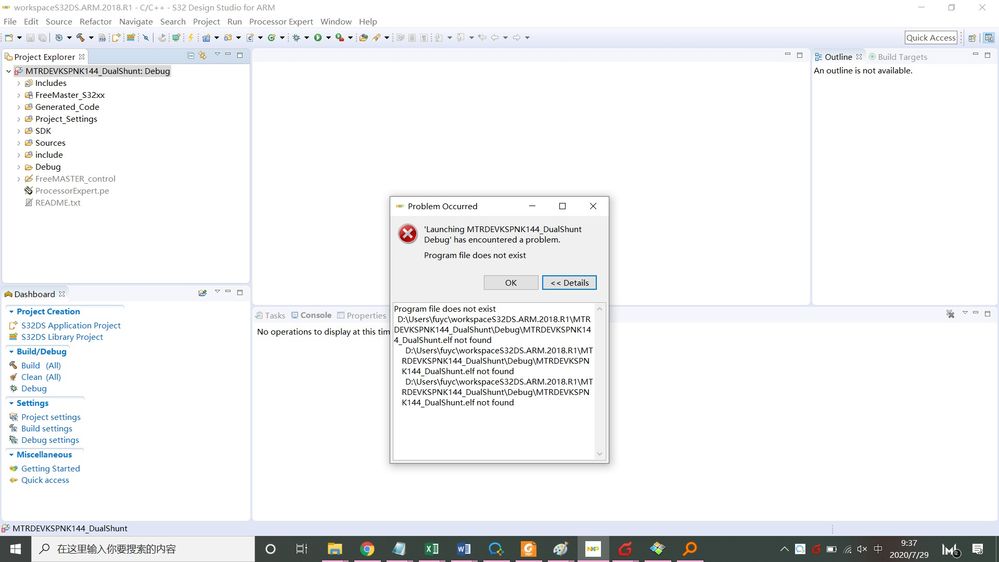Click the External Tools run icon
The height and width of the screenshot is (562, 999).
point(340,38)
